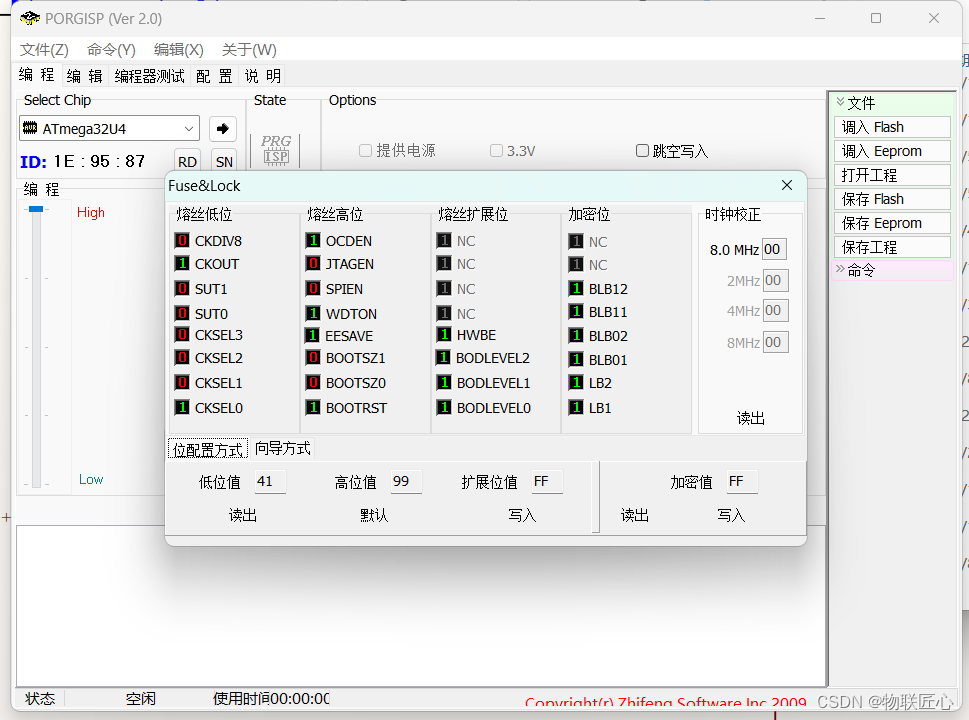969x720 pixels.
Task: Click the 保存 Flash sidebar button
Action: pos(891,199)
